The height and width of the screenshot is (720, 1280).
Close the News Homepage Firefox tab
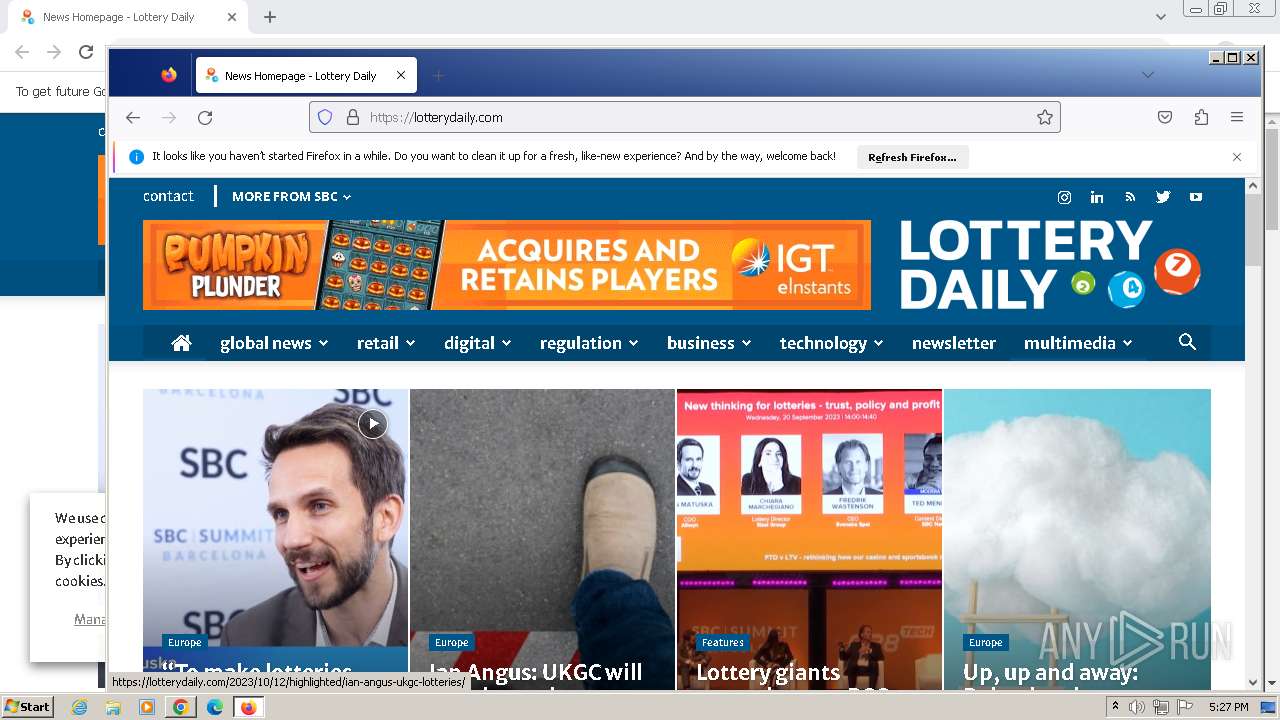[401, 75]
